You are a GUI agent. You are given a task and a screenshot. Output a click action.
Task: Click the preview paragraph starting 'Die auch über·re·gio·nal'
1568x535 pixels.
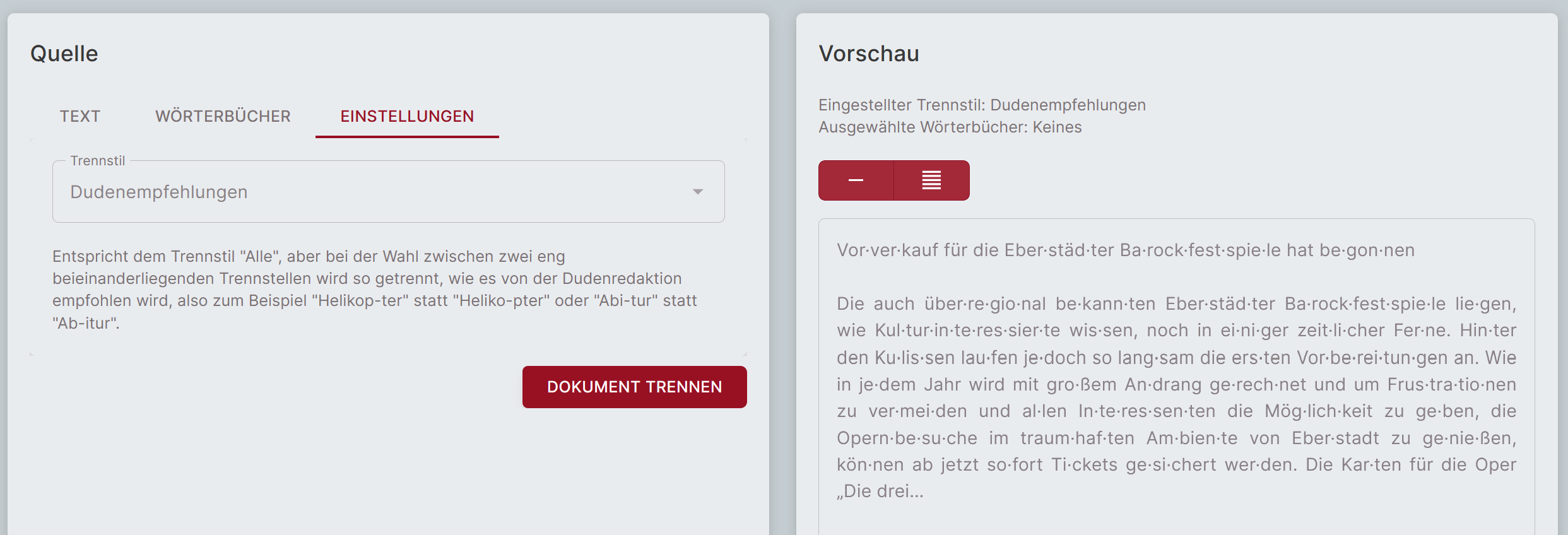pyautogui.click(x=1176, y=397)
